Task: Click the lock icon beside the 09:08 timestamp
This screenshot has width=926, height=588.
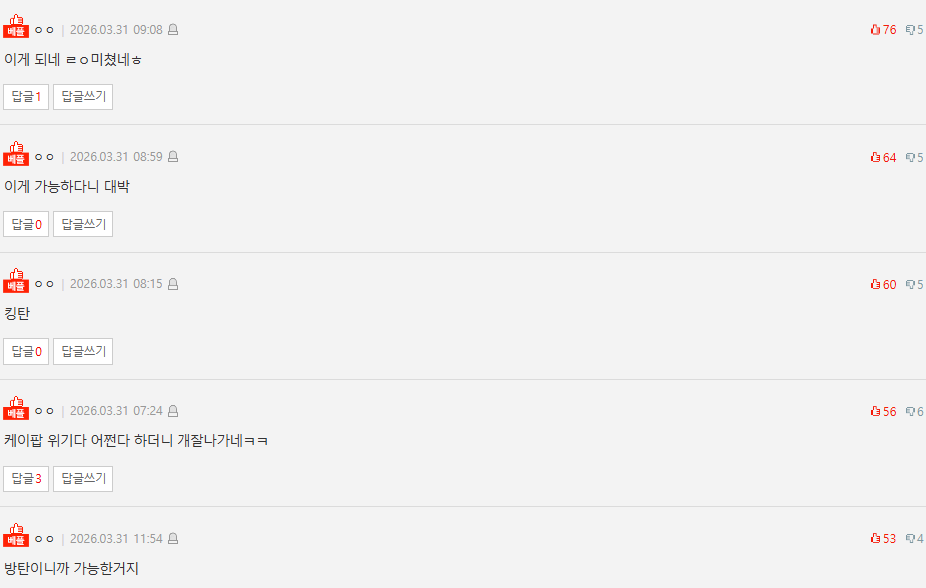Action: (x=173, y=30)
